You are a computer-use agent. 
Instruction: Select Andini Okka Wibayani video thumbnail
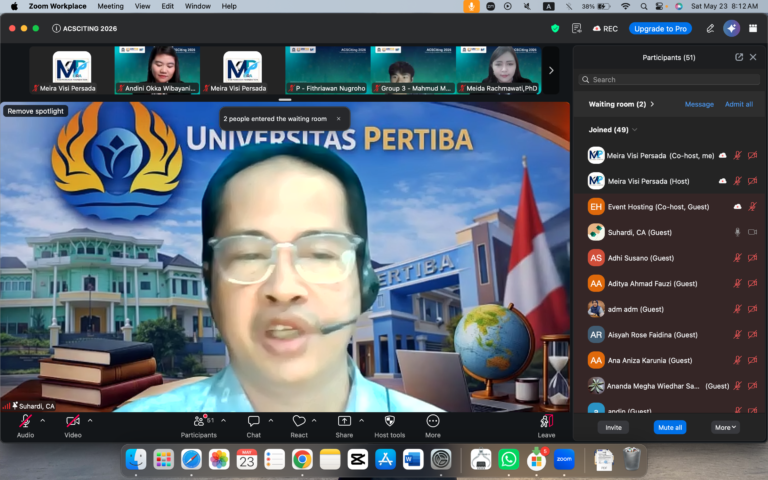pos(157,70)
